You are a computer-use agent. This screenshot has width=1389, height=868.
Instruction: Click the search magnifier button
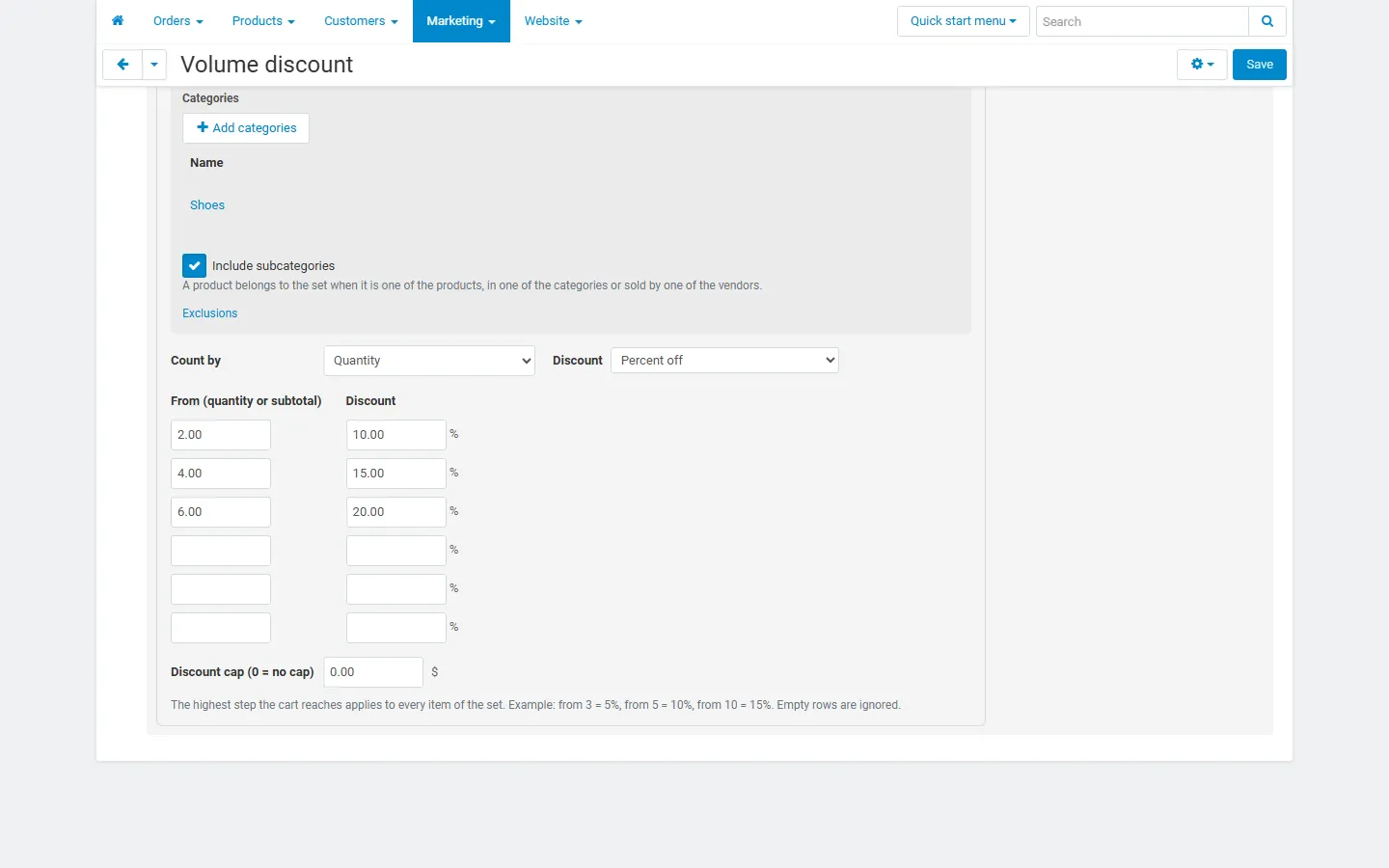pyautogui.click(x=1267, y=21)
